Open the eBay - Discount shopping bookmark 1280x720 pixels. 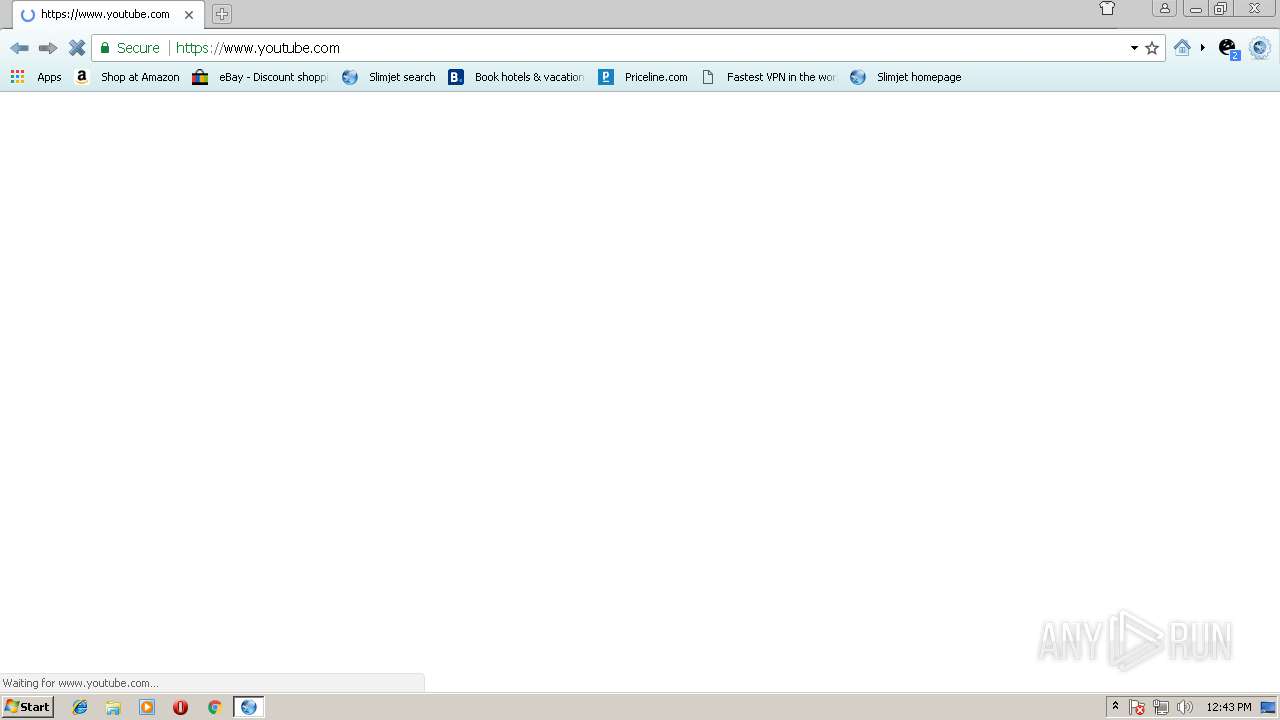tap(261, 77)
